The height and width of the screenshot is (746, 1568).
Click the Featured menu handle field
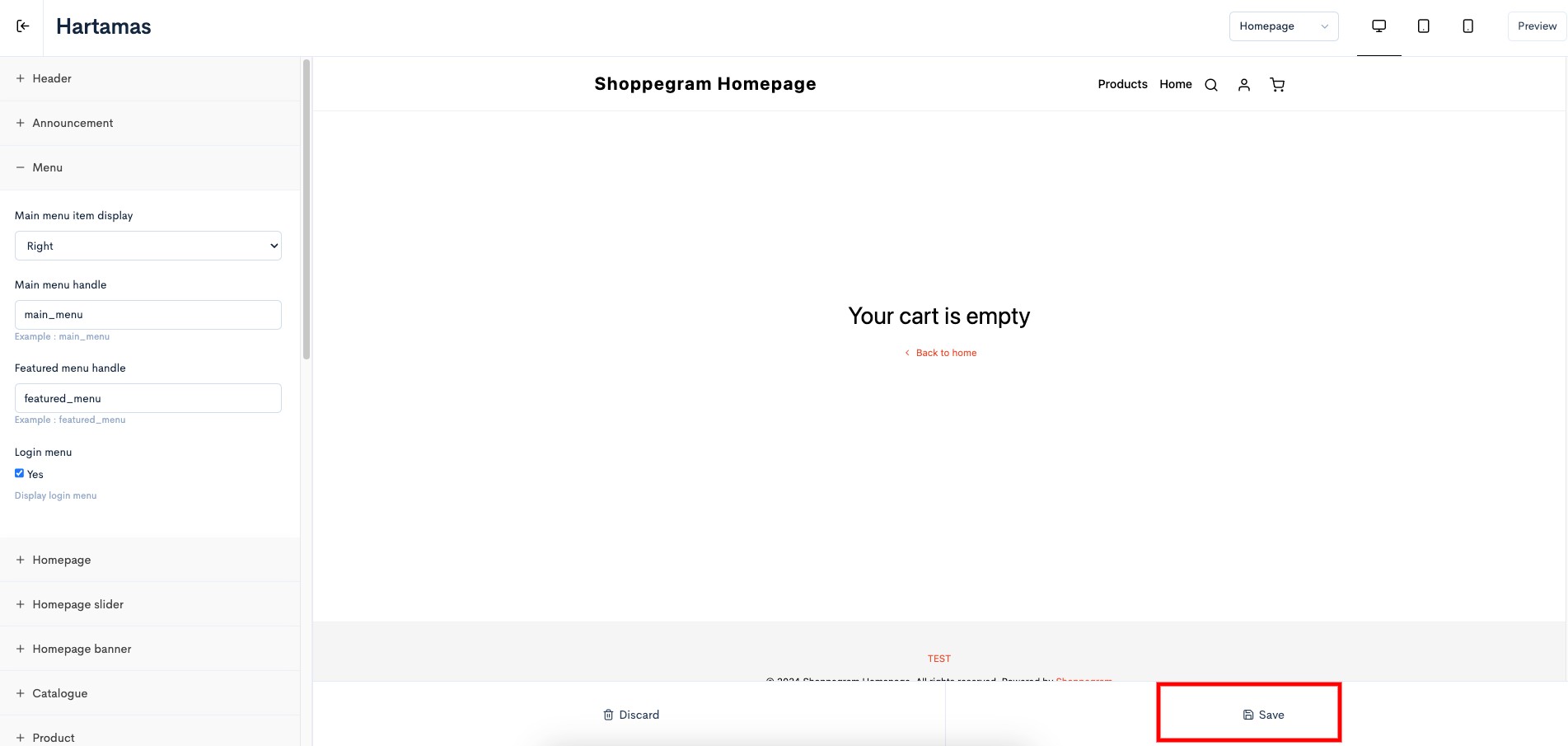coord(148,398)
